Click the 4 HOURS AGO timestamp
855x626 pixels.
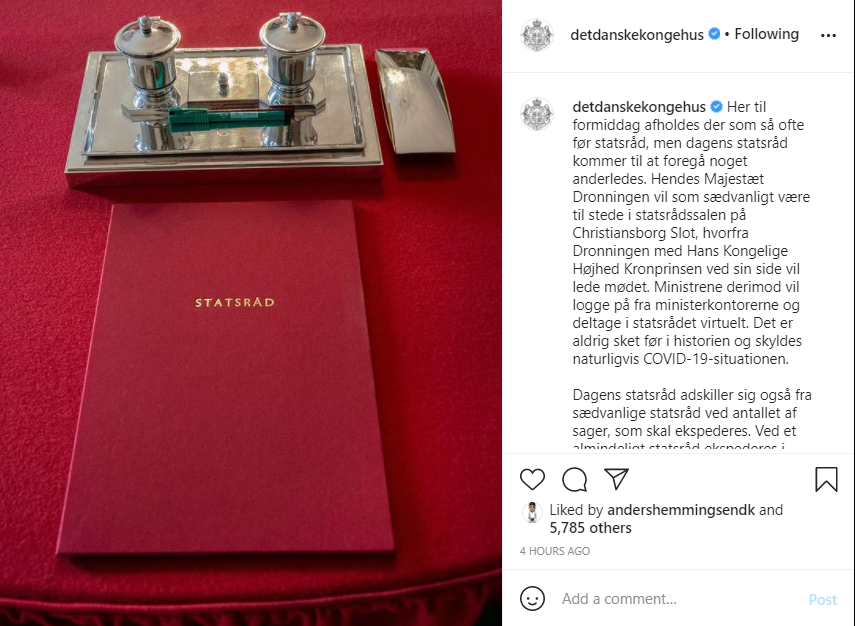point(555,551)
